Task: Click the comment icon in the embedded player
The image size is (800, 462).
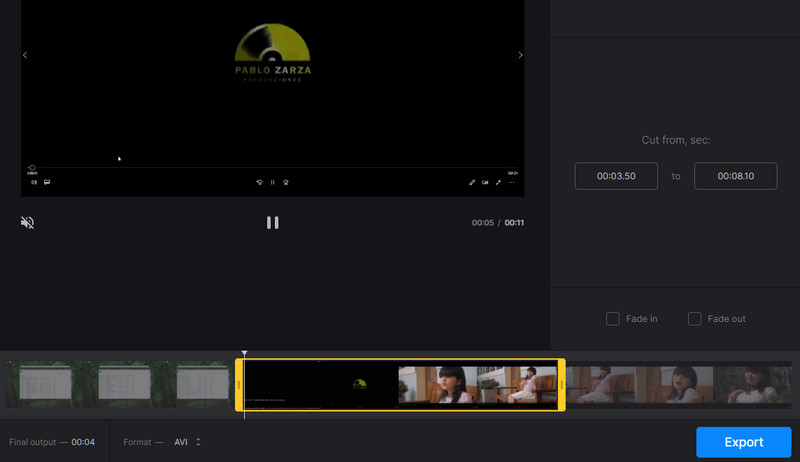Action: coord(47,183)
